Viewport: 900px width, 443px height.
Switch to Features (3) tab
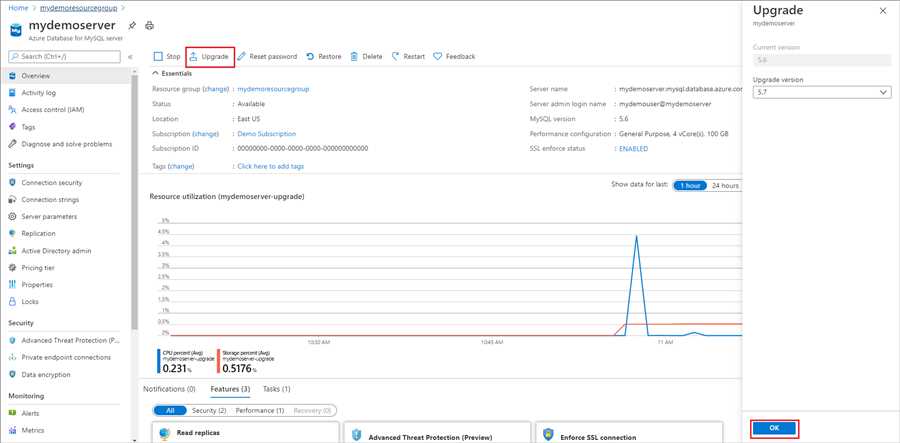[x=230, y=389]
